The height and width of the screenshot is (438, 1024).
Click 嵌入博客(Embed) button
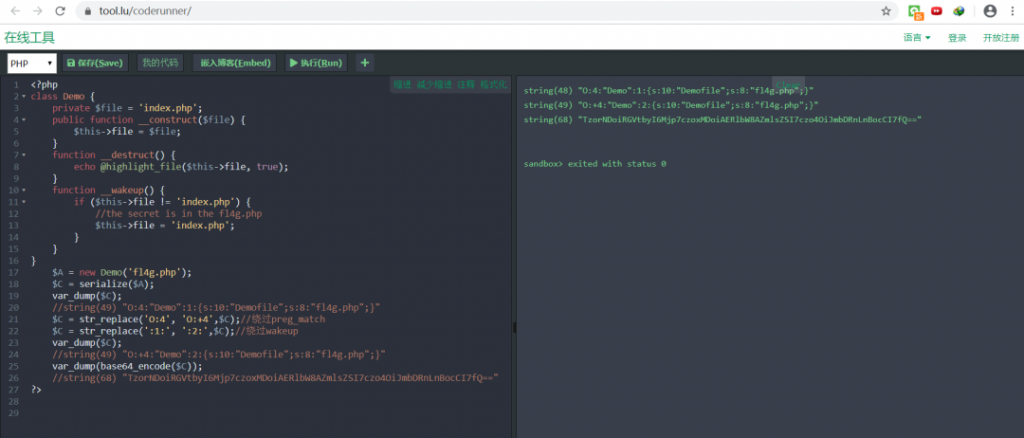[x=235, y=63]
